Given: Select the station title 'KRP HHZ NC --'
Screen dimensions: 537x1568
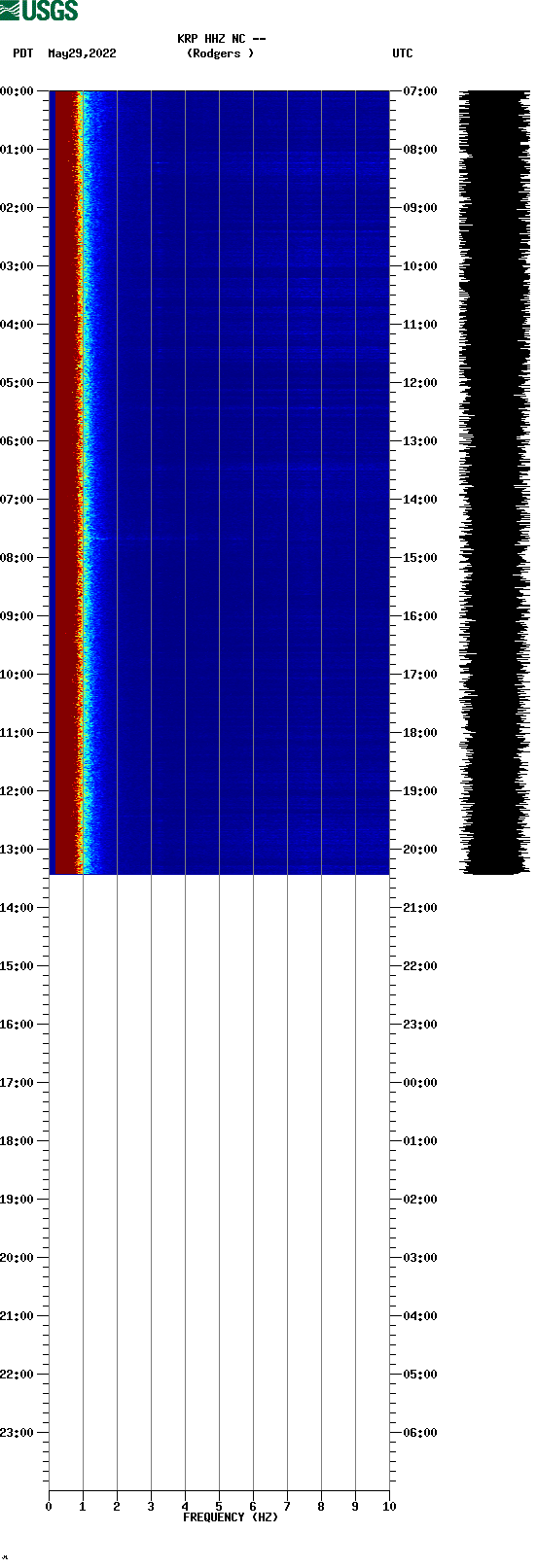Looking at the screenshot, I should tap(222, 39).
